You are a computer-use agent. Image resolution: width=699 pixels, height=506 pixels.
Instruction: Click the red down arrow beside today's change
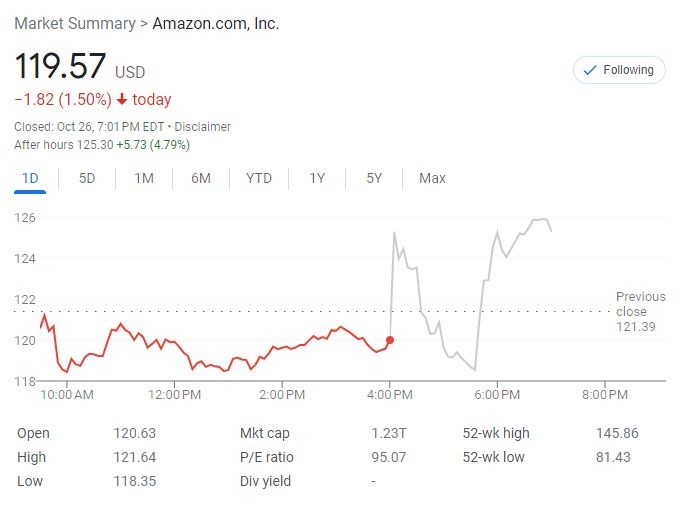[x=122, y=99]
